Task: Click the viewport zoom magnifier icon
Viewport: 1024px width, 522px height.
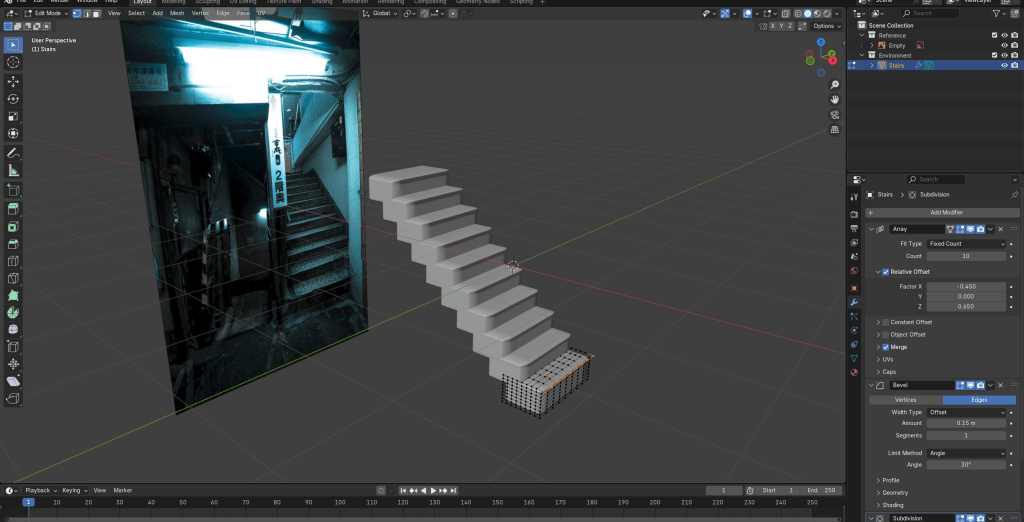Action: click(x=835, y=85)
